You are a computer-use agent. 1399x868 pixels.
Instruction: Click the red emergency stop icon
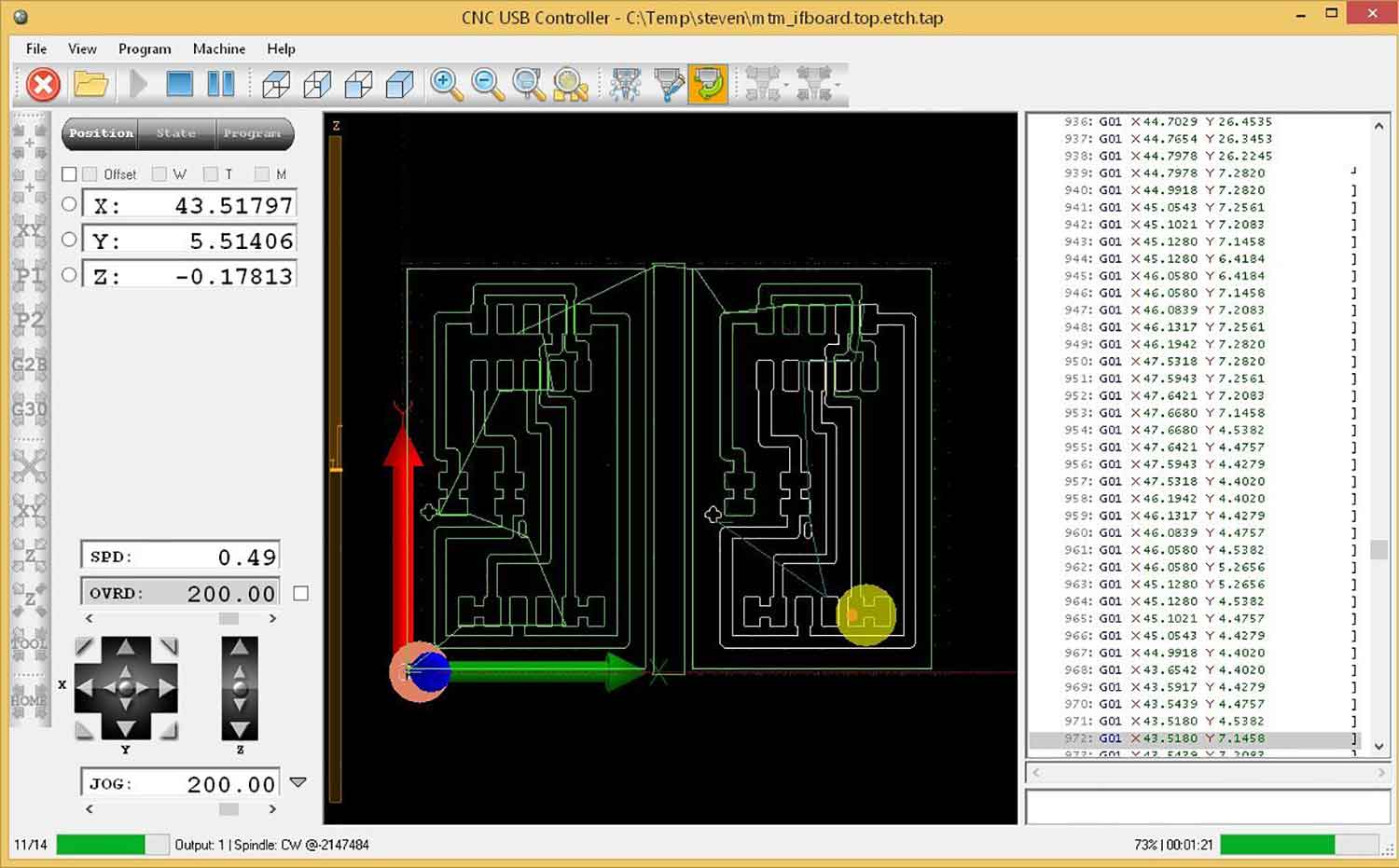click(43, 85)
